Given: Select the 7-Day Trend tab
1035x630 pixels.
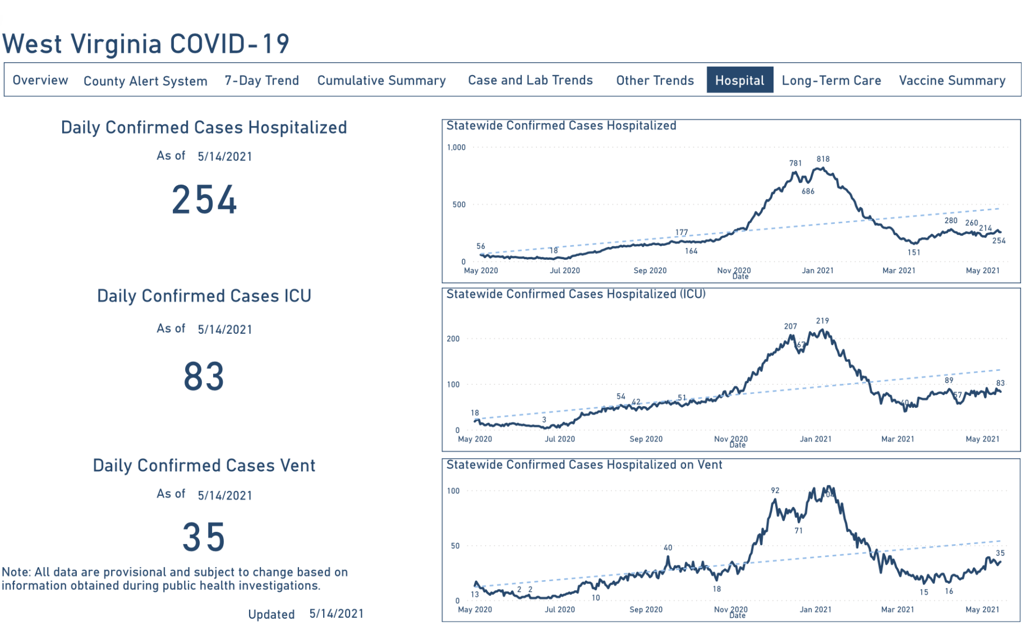Looking at the screenshot, I should pos(261,80).
